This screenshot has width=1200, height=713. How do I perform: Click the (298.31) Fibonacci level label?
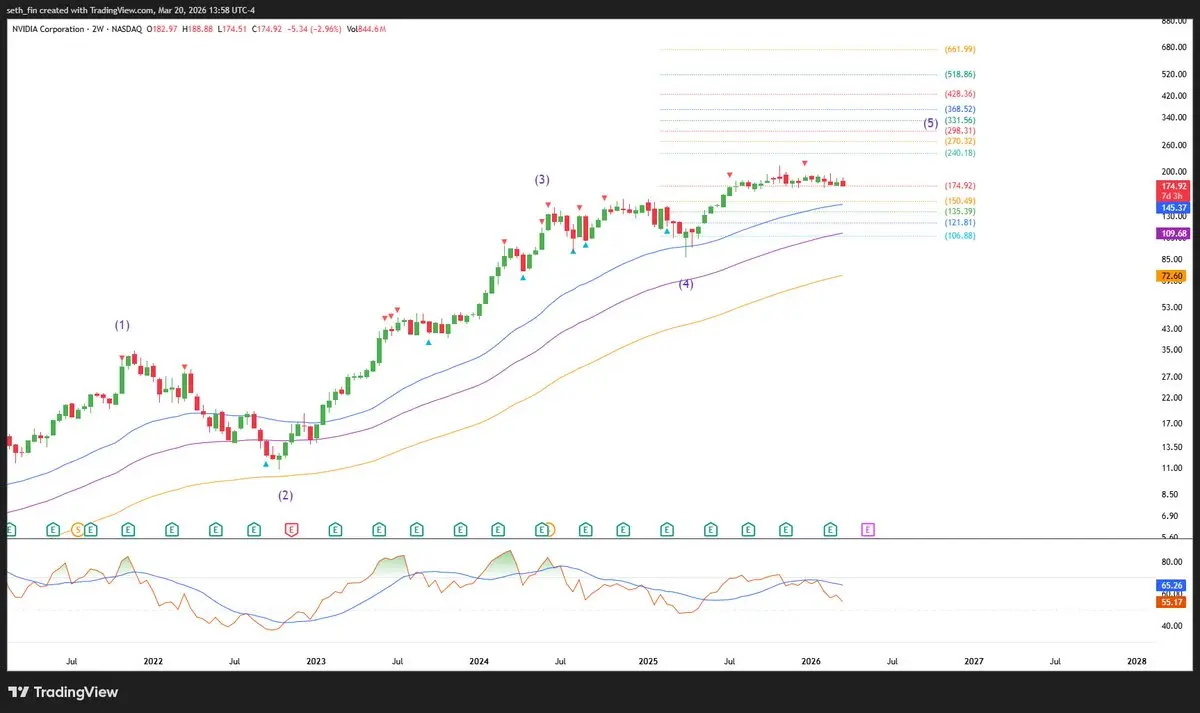961,130
